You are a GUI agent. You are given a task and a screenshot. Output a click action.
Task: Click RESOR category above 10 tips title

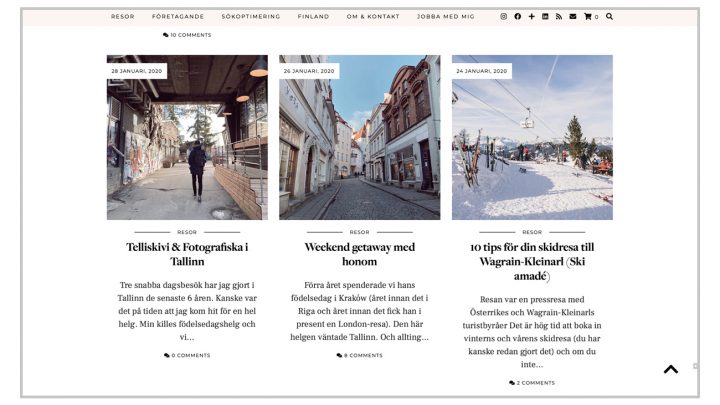(x=532, y=232)
